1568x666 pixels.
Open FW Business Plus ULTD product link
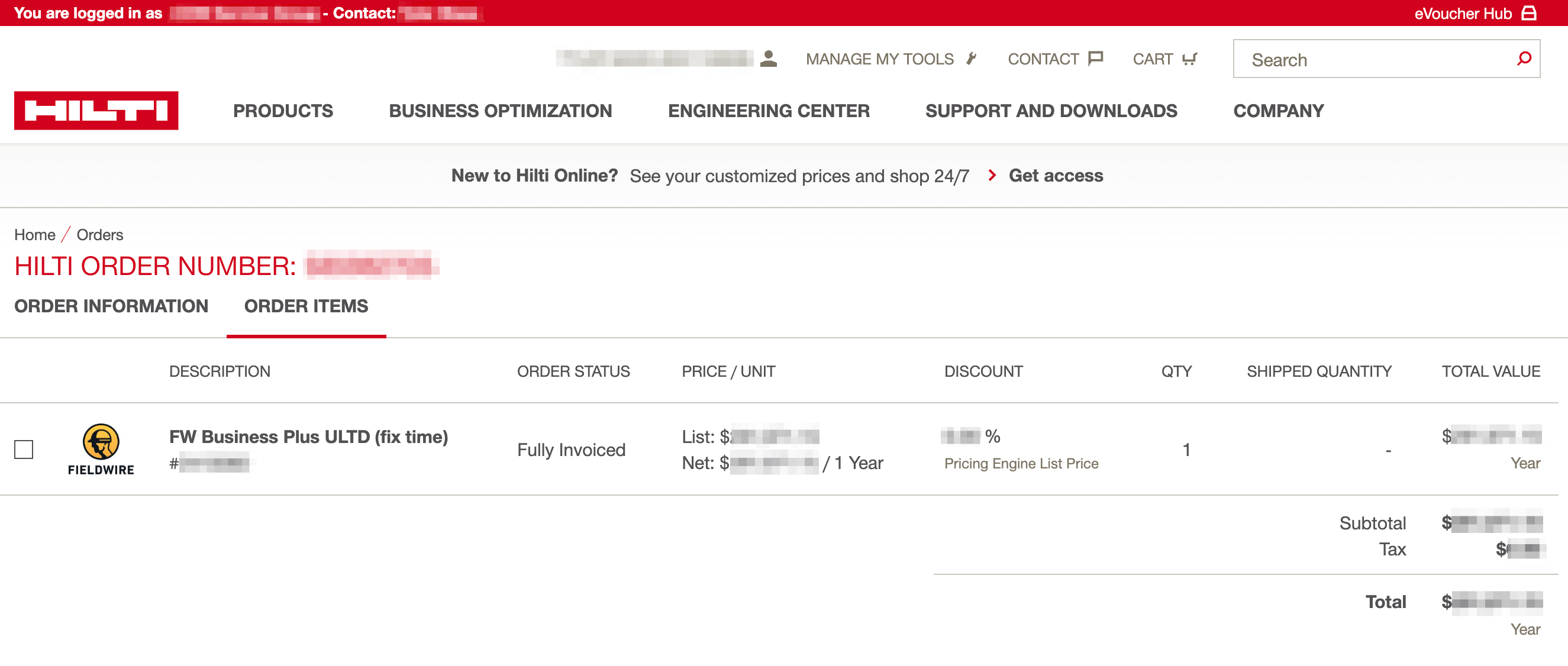point(309,437)
